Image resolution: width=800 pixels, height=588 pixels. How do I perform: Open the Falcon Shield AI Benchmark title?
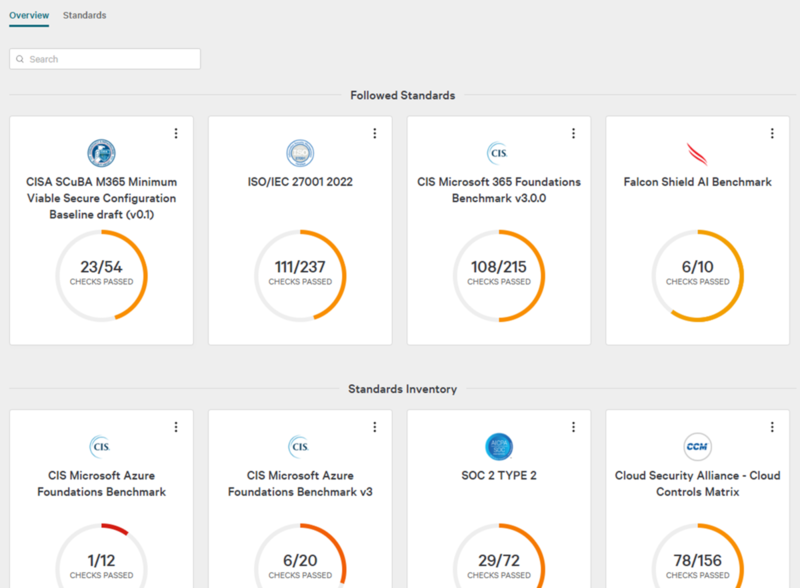click(x=697, y=182)
